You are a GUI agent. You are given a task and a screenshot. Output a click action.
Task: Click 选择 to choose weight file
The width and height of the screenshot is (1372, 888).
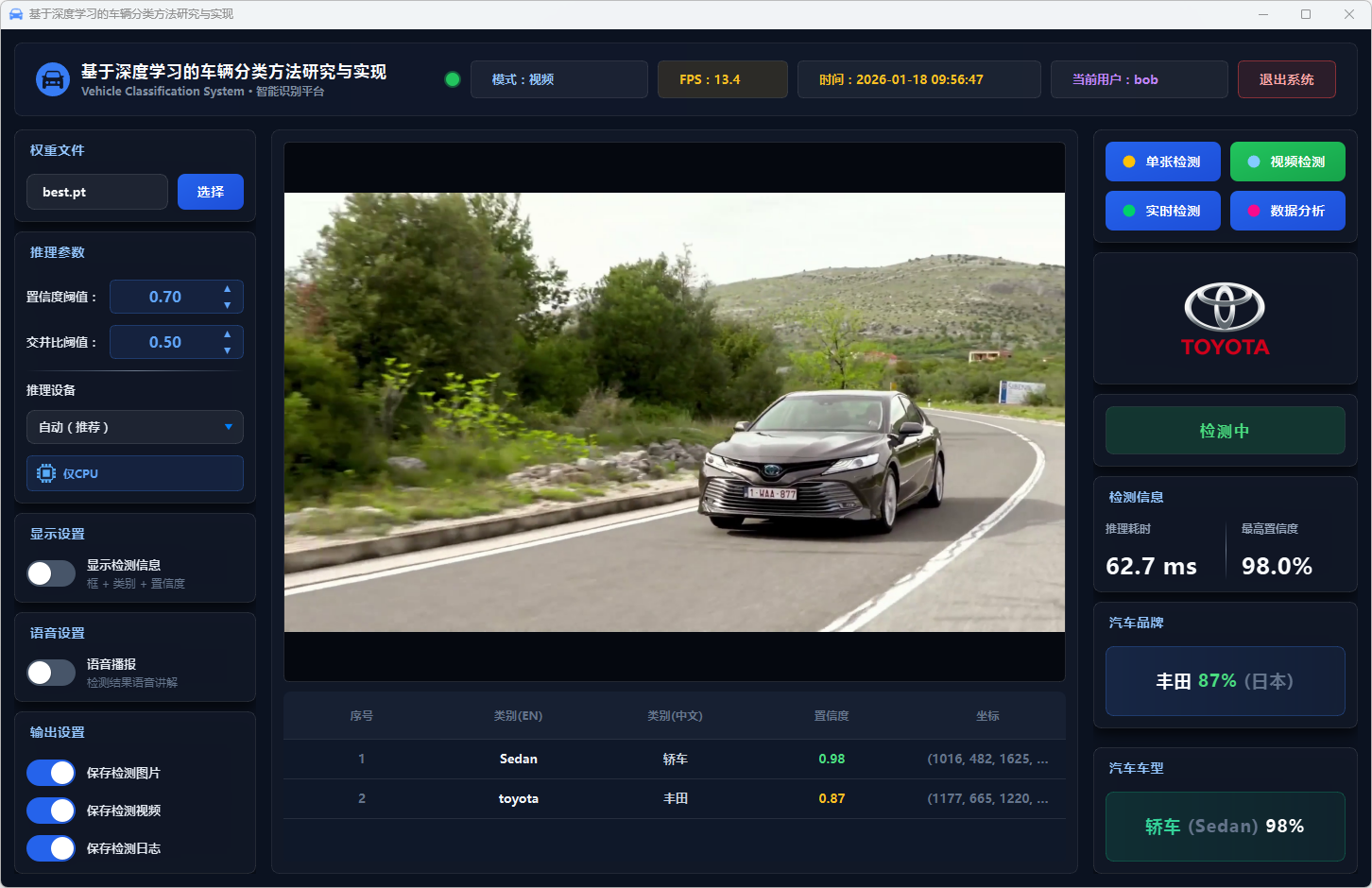coord(211,192)
